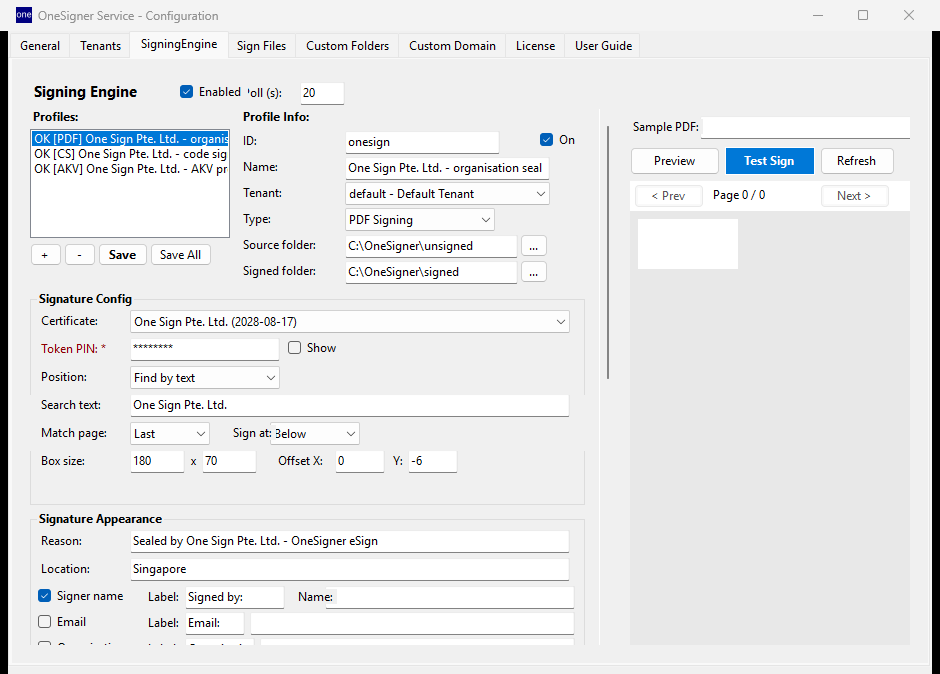The height and width of the screenshot is (674, 940).
Task: Click the Save button
Action: [x=122, y=255]
